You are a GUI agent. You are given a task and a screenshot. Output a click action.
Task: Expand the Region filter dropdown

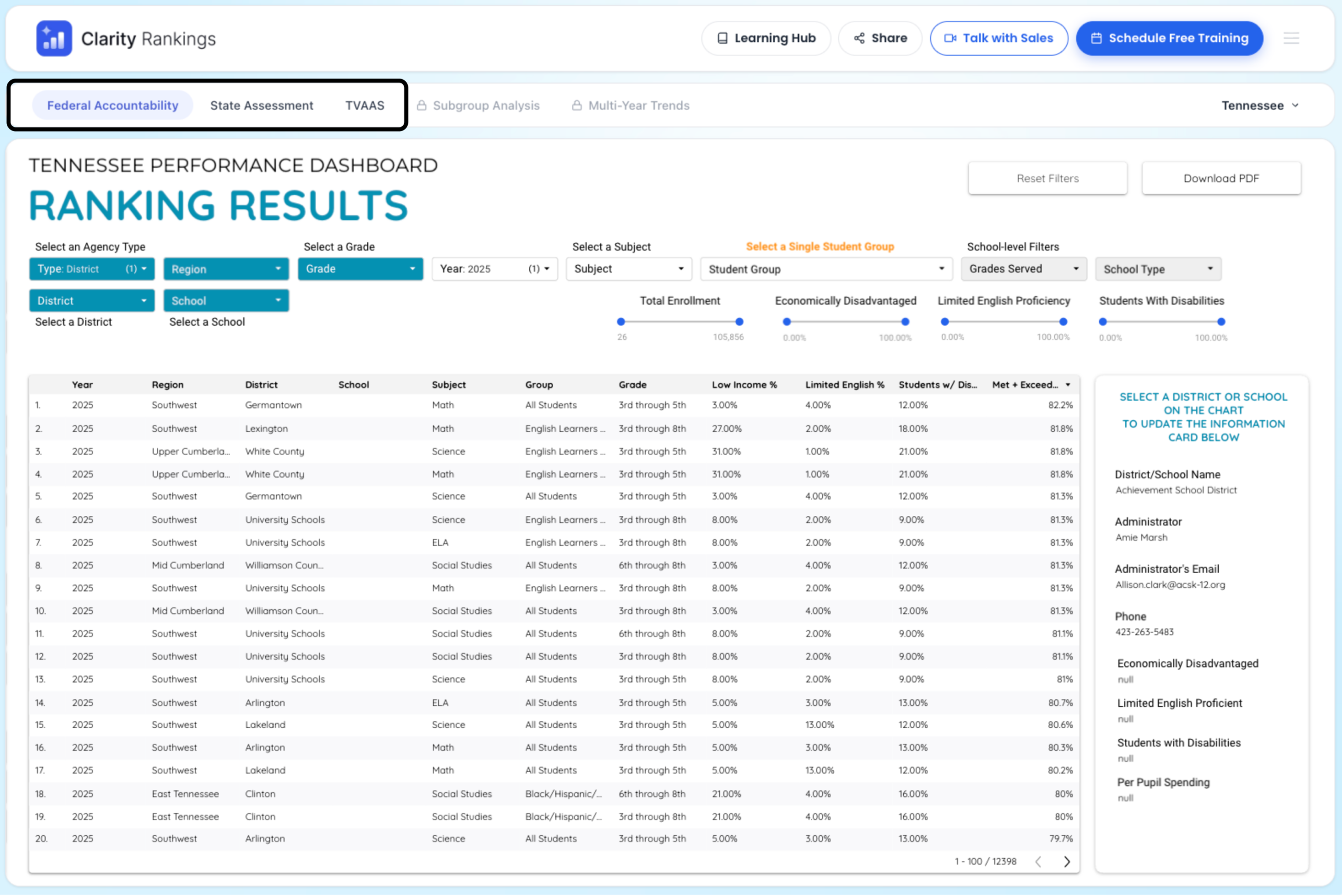pos(226,268)
